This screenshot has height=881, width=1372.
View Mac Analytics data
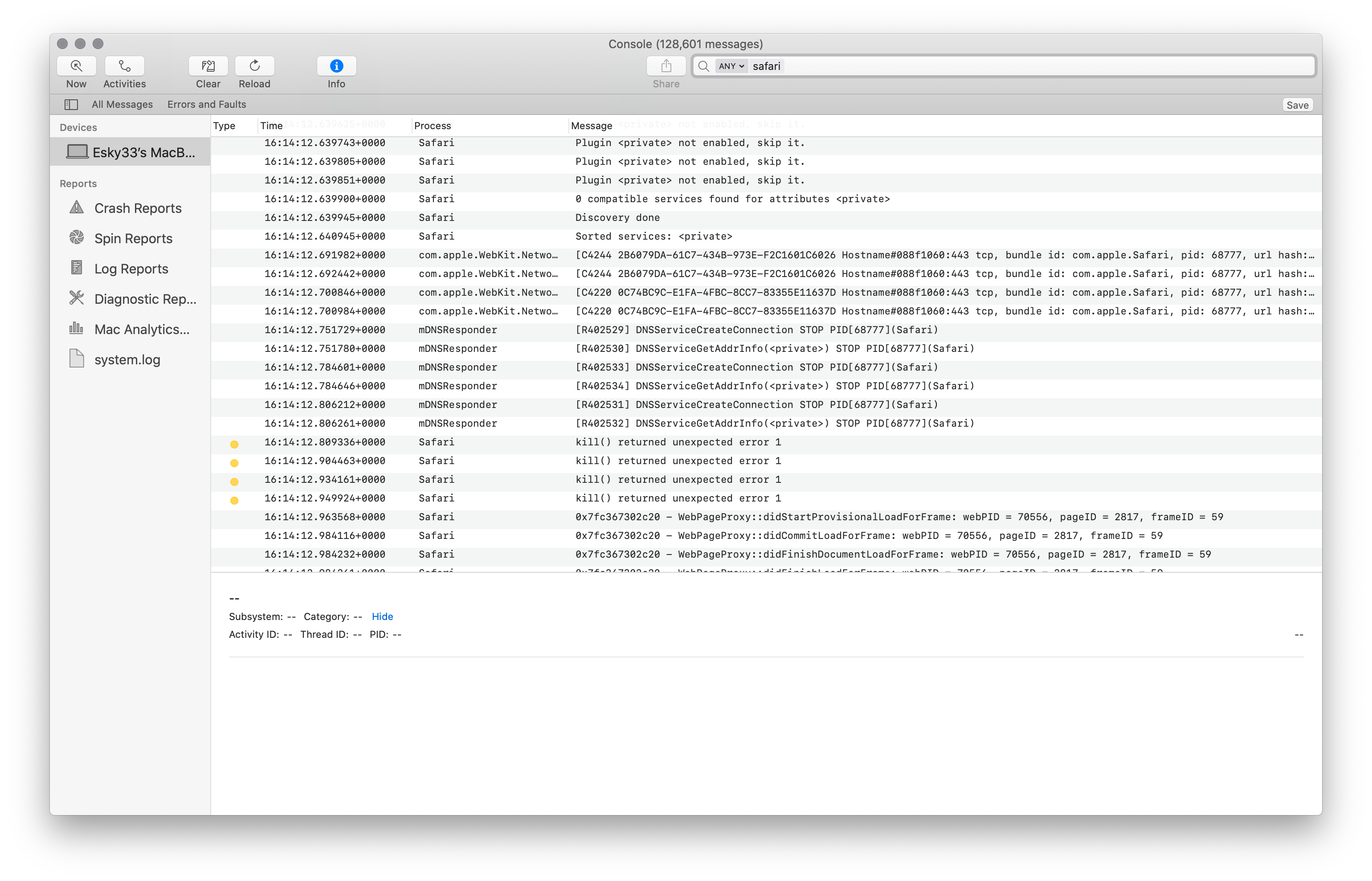(x=142, y=330)
